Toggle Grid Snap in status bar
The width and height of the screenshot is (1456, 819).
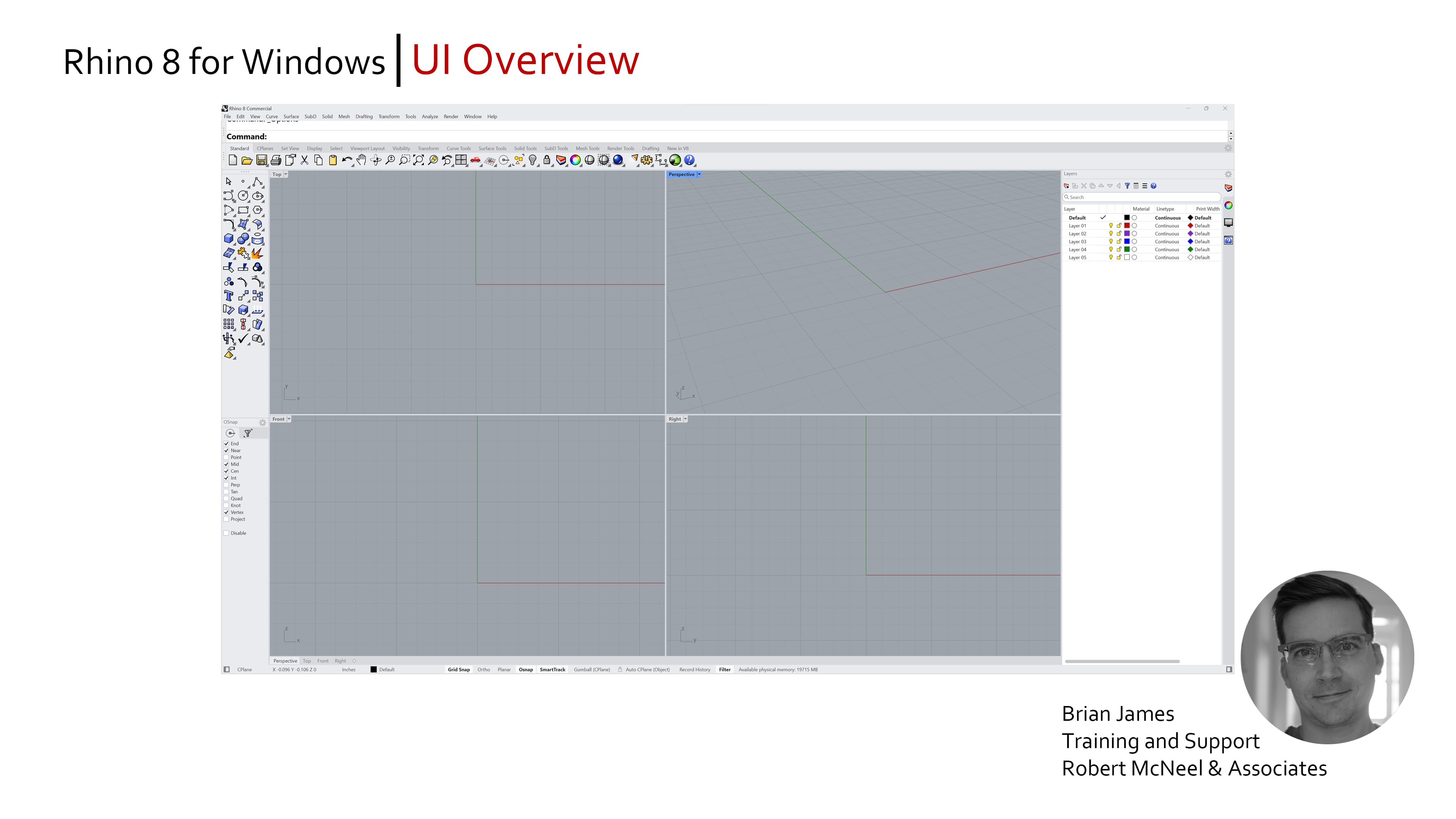pyautogui.click(x=458, y=669)
